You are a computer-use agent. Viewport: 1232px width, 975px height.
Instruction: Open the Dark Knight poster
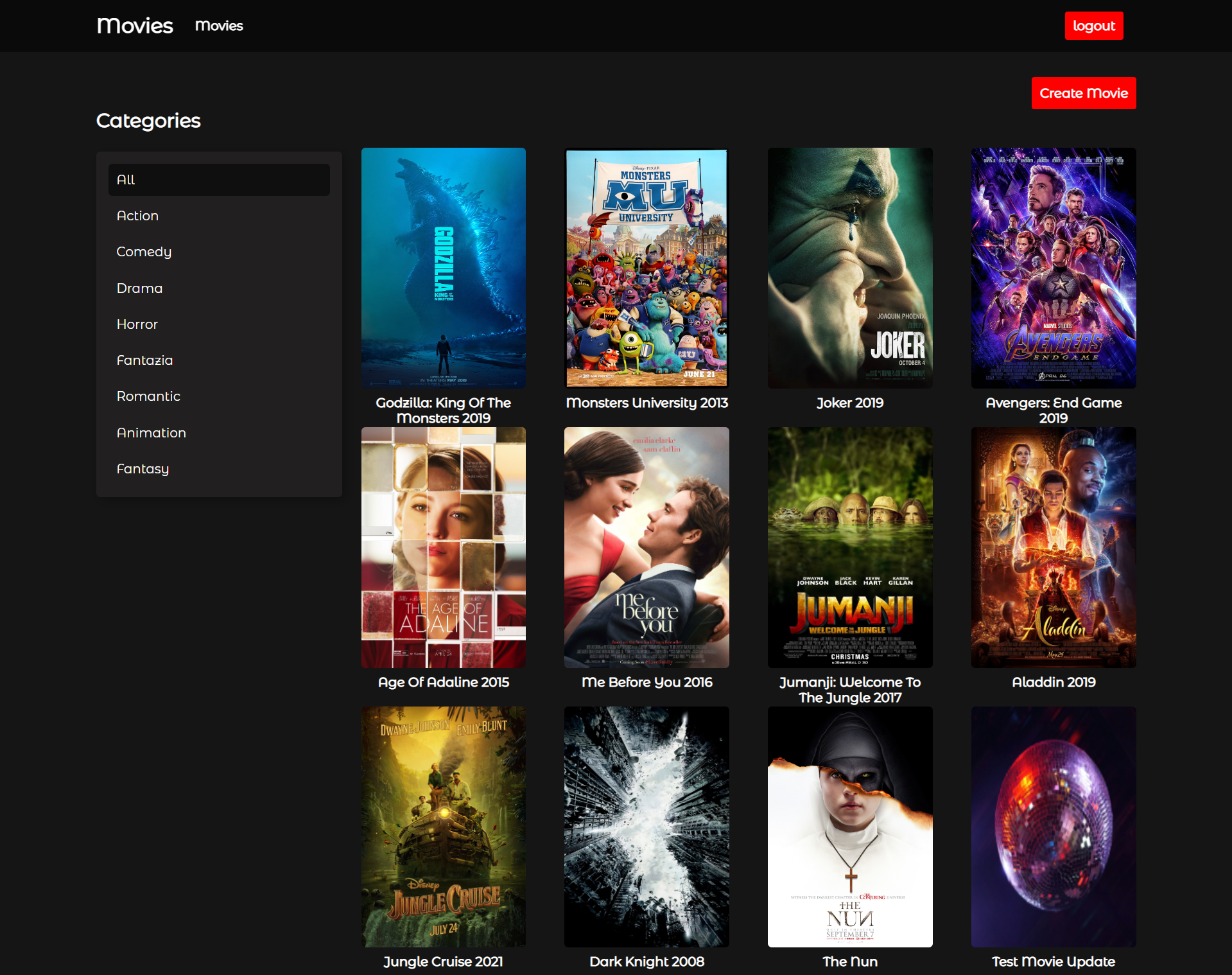[646, 827]
